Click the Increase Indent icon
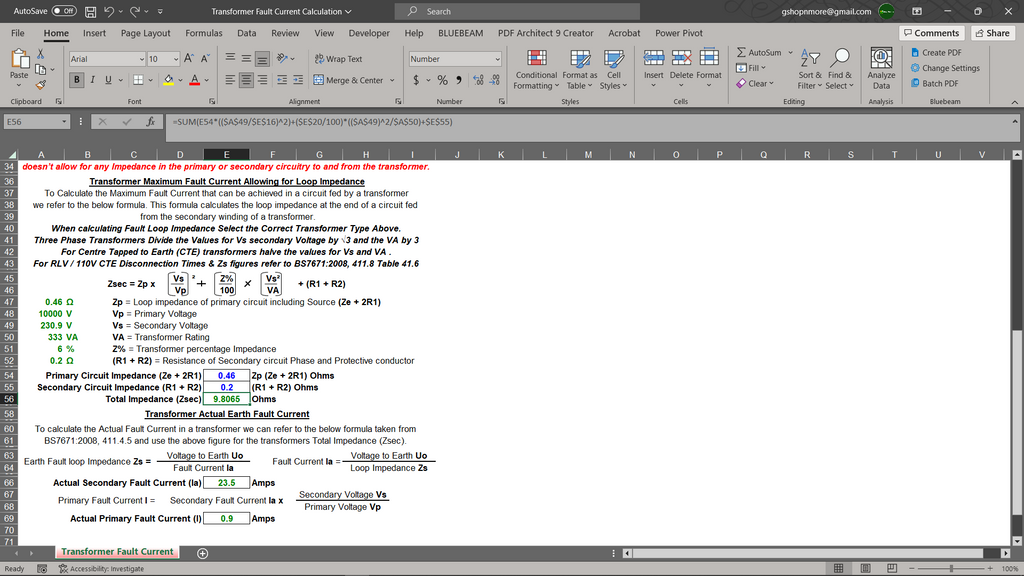 (x=298, y=80)
